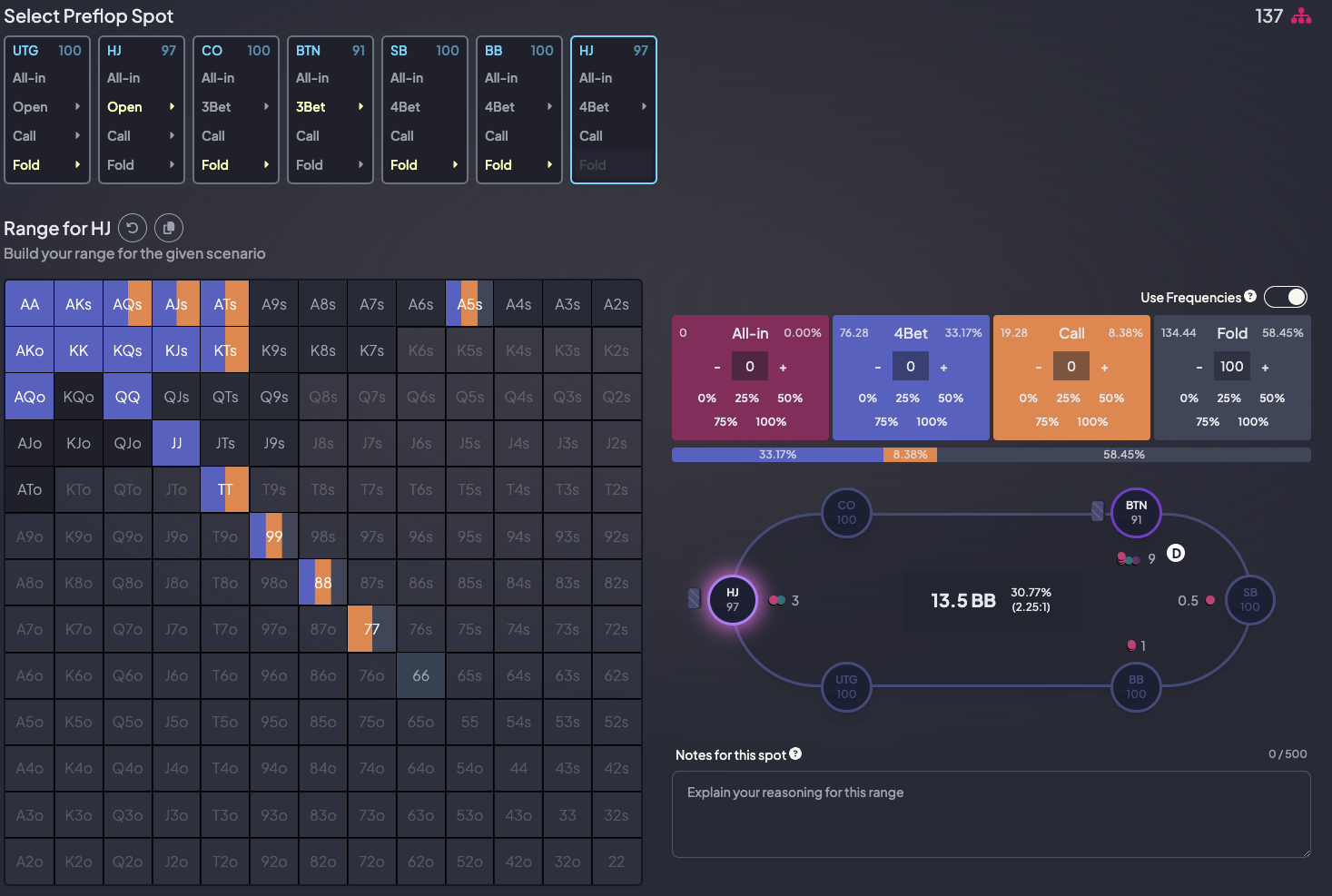Increase the 4Bet frequency with plus
Screen dimensions: 1332x896
point(943,367)
